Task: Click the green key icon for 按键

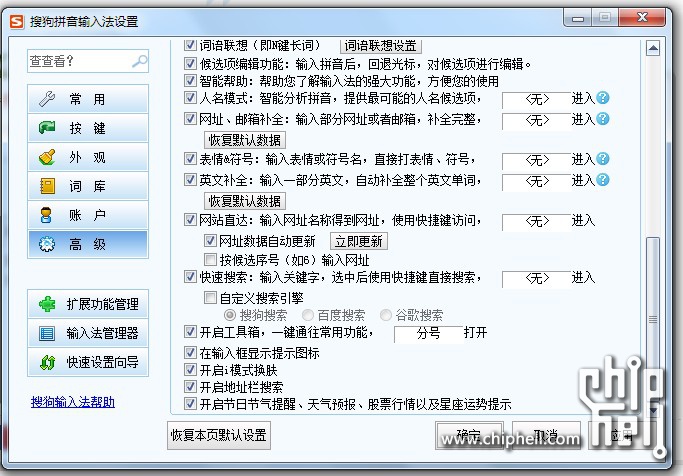Action: [x=47, y=128]
